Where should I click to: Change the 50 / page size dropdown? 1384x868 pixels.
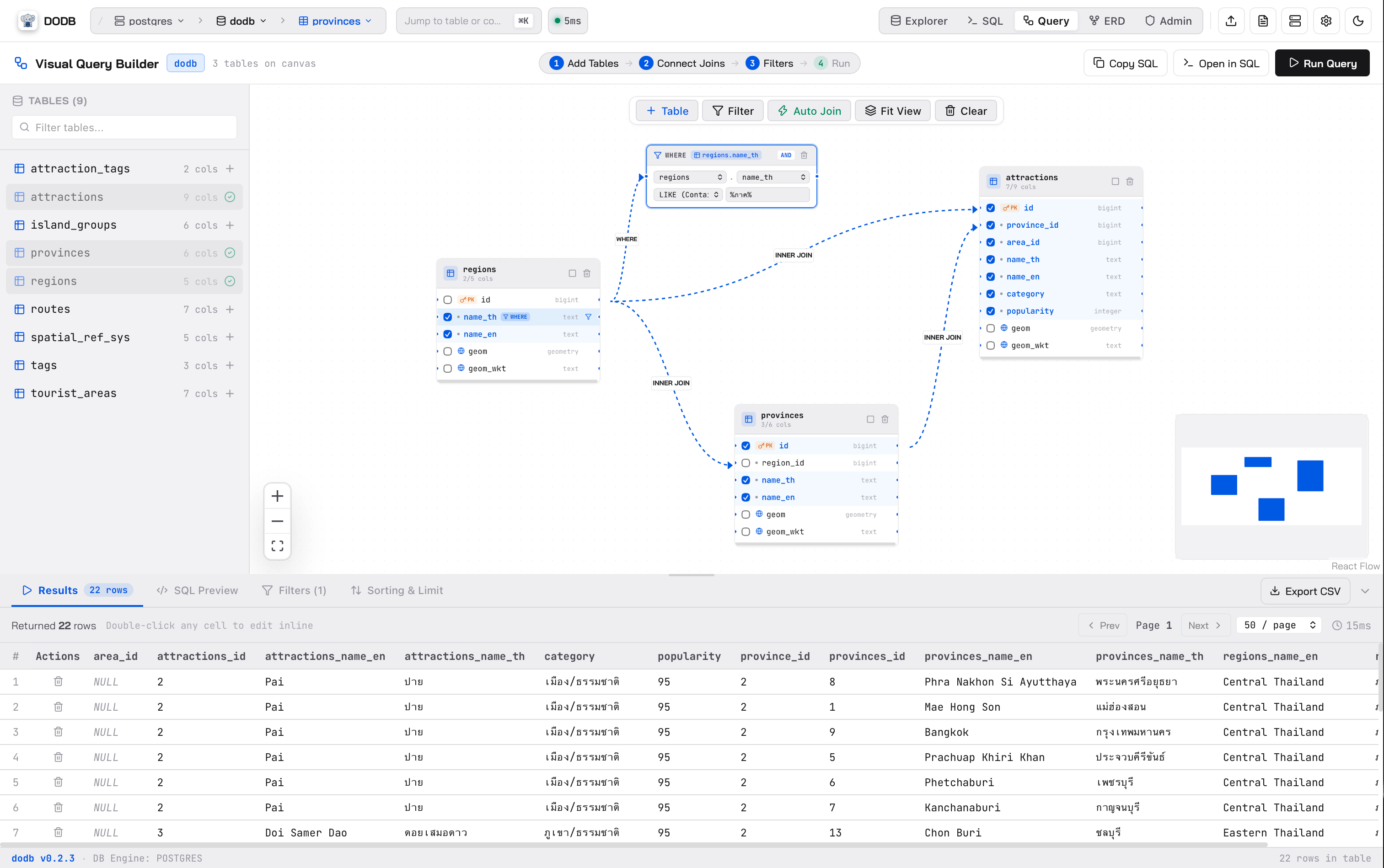click(x=1279, y=625)
